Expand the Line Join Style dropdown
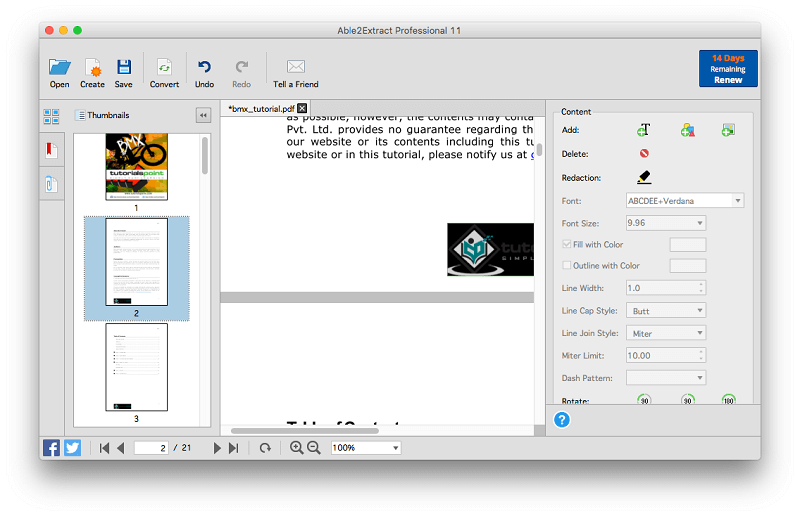800x516 pixels. (666, 333)
